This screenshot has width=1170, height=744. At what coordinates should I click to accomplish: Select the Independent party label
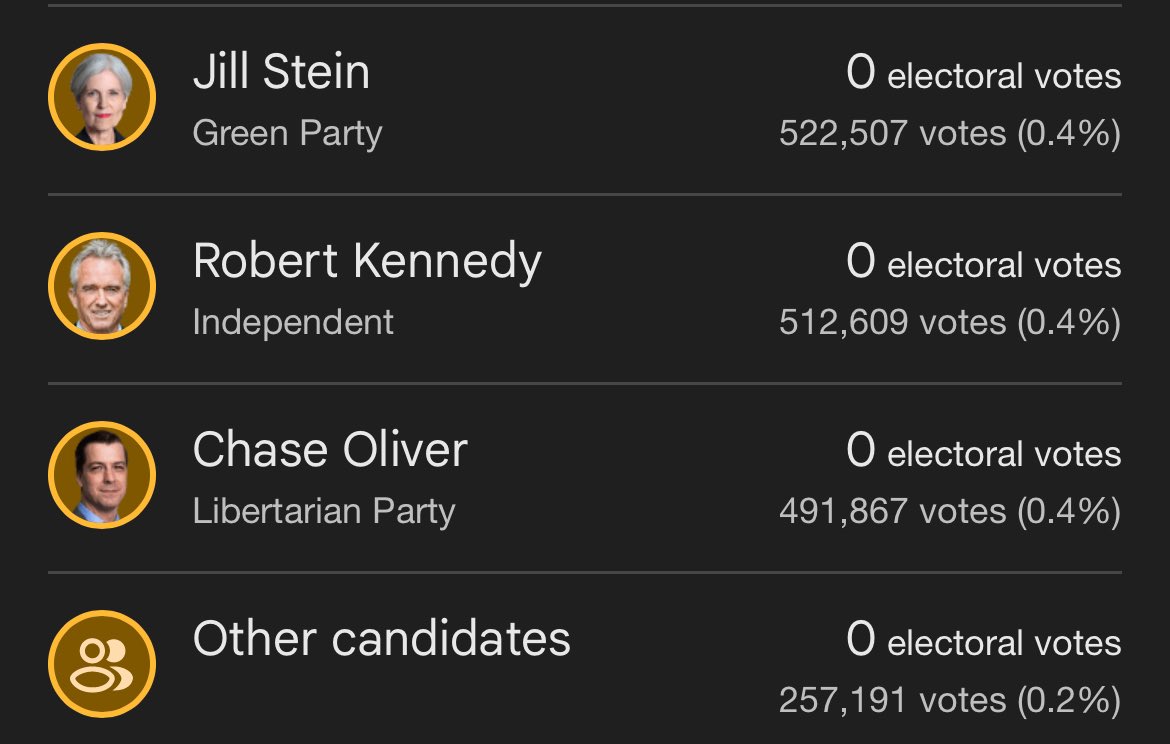point(292,322)
